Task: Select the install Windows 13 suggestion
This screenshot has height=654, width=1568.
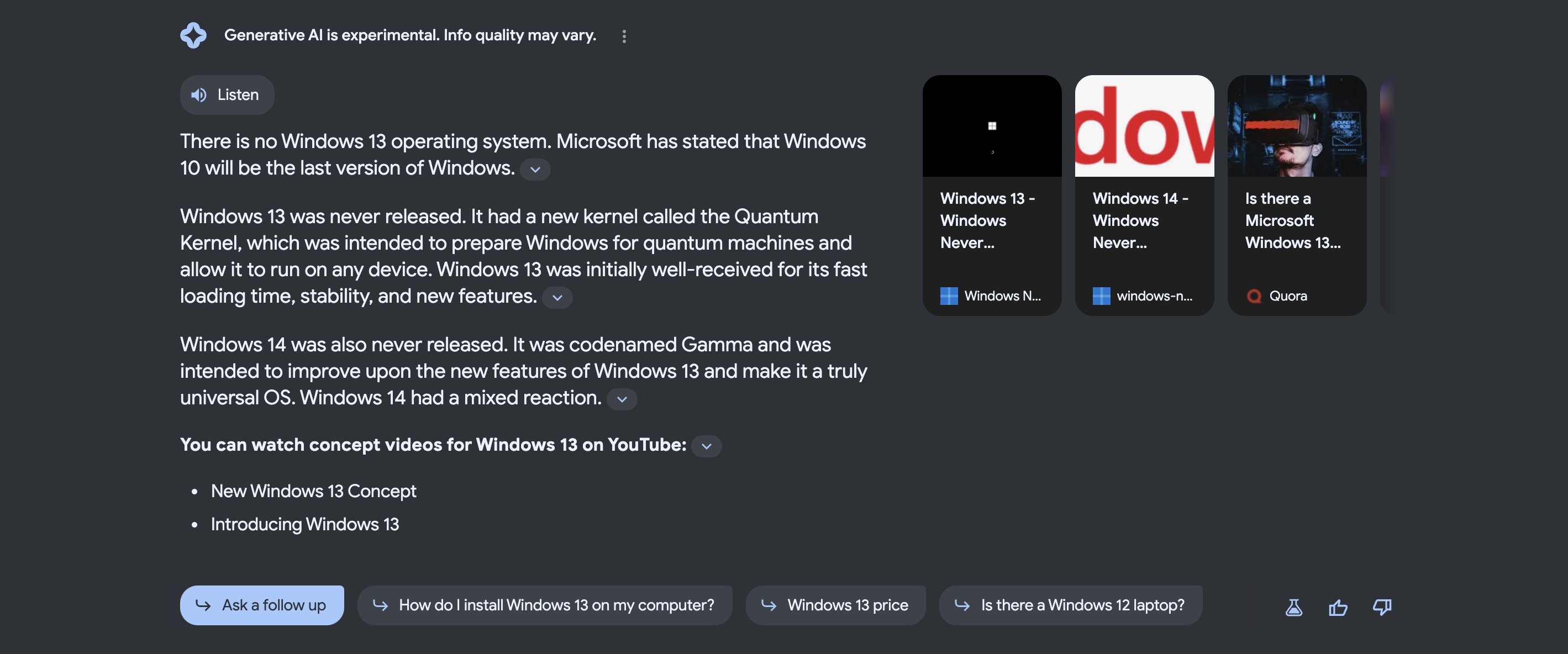Action: [544, 605]
